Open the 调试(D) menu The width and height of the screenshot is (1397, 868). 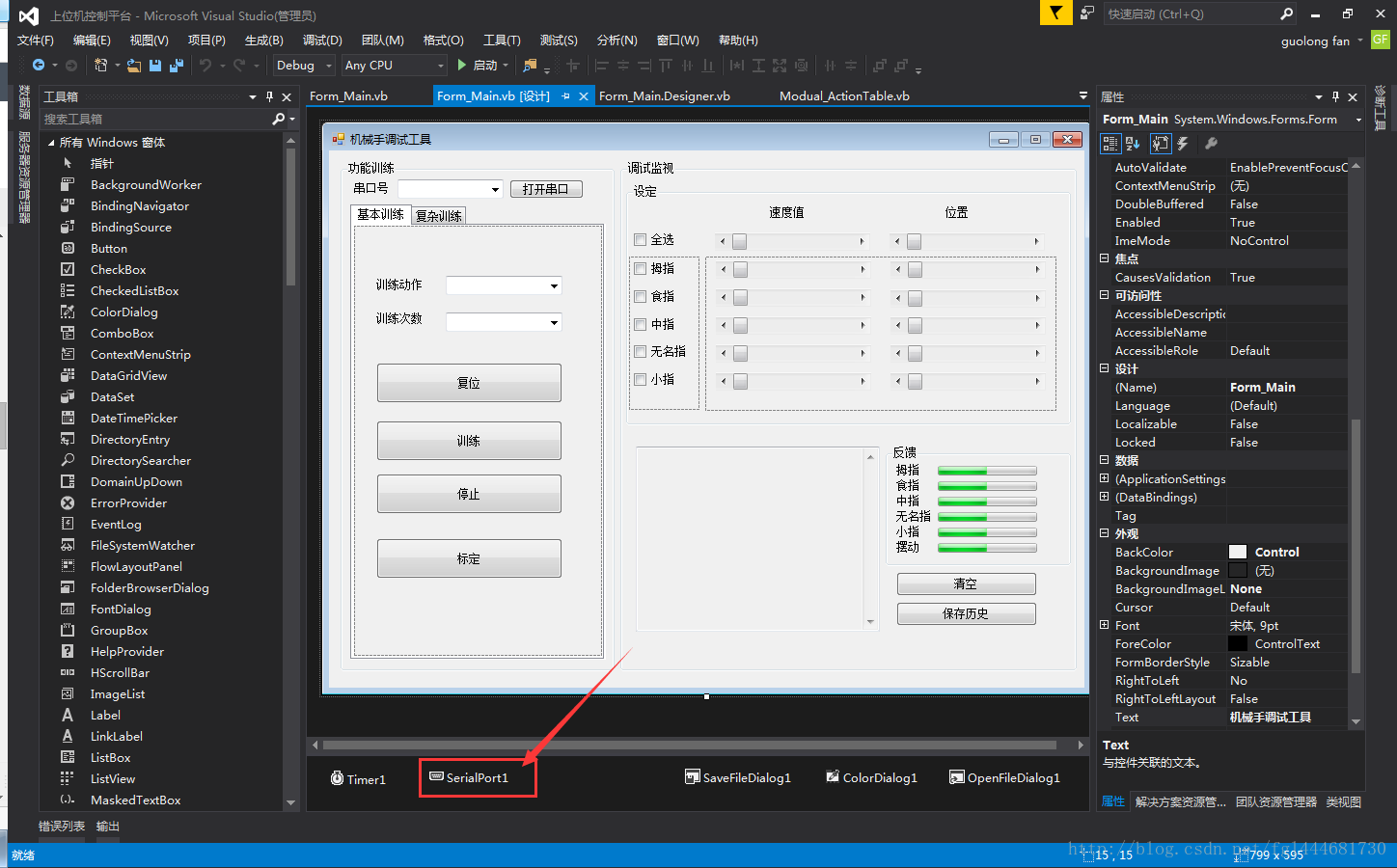coord(322,41)
